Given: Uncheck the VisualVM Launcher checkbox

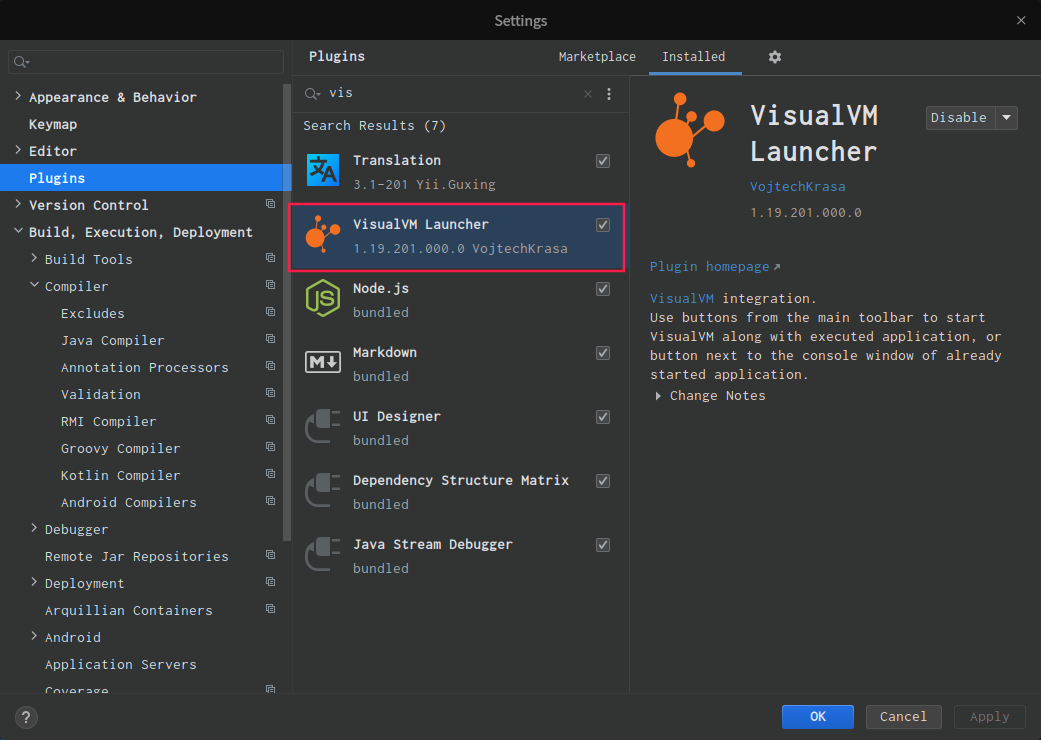Looking at the screenshot, I should pos(603,225).
